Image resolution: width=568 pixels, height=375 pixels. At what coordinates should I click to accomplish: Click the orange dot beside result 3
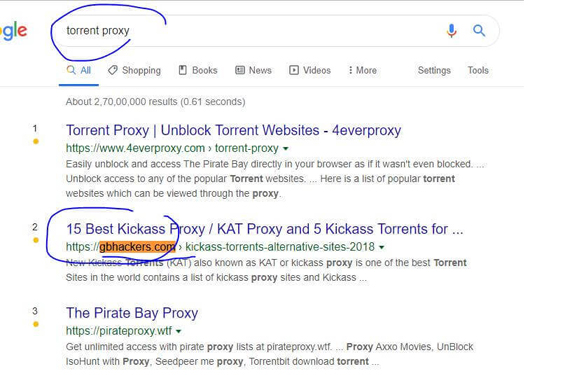tap(36, 324)
